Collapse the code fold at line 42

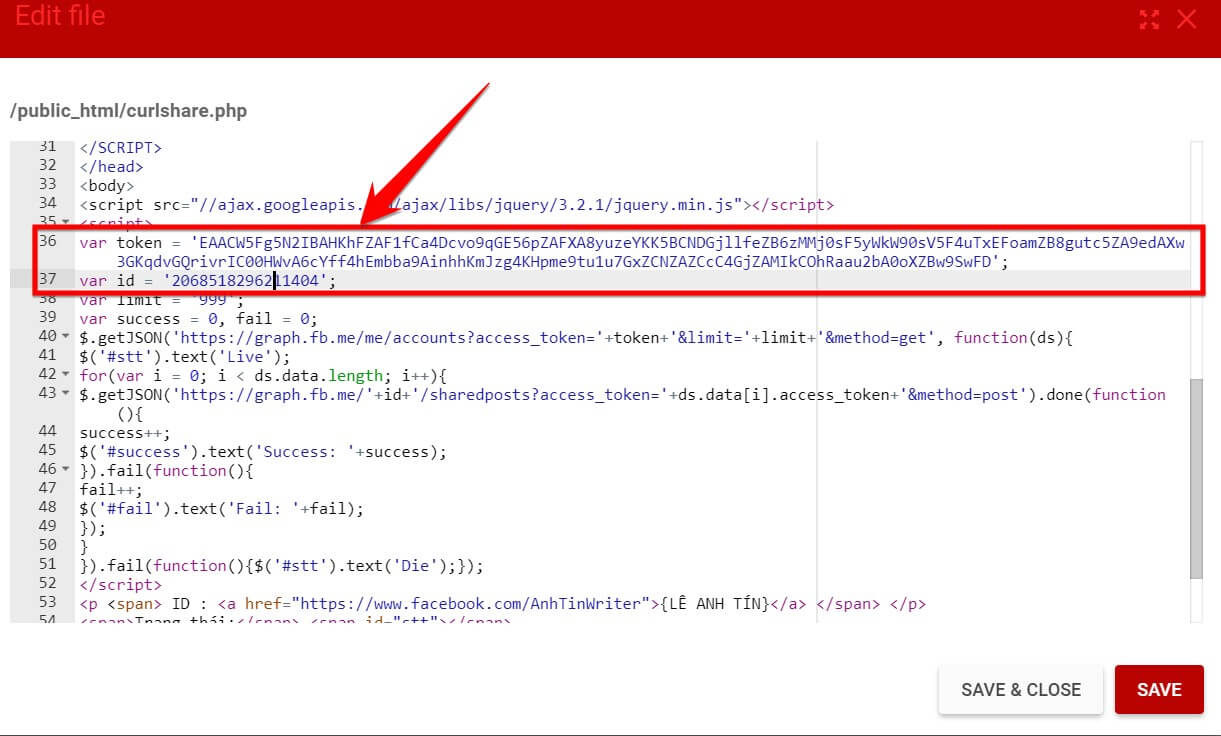[x=66, y=375]
